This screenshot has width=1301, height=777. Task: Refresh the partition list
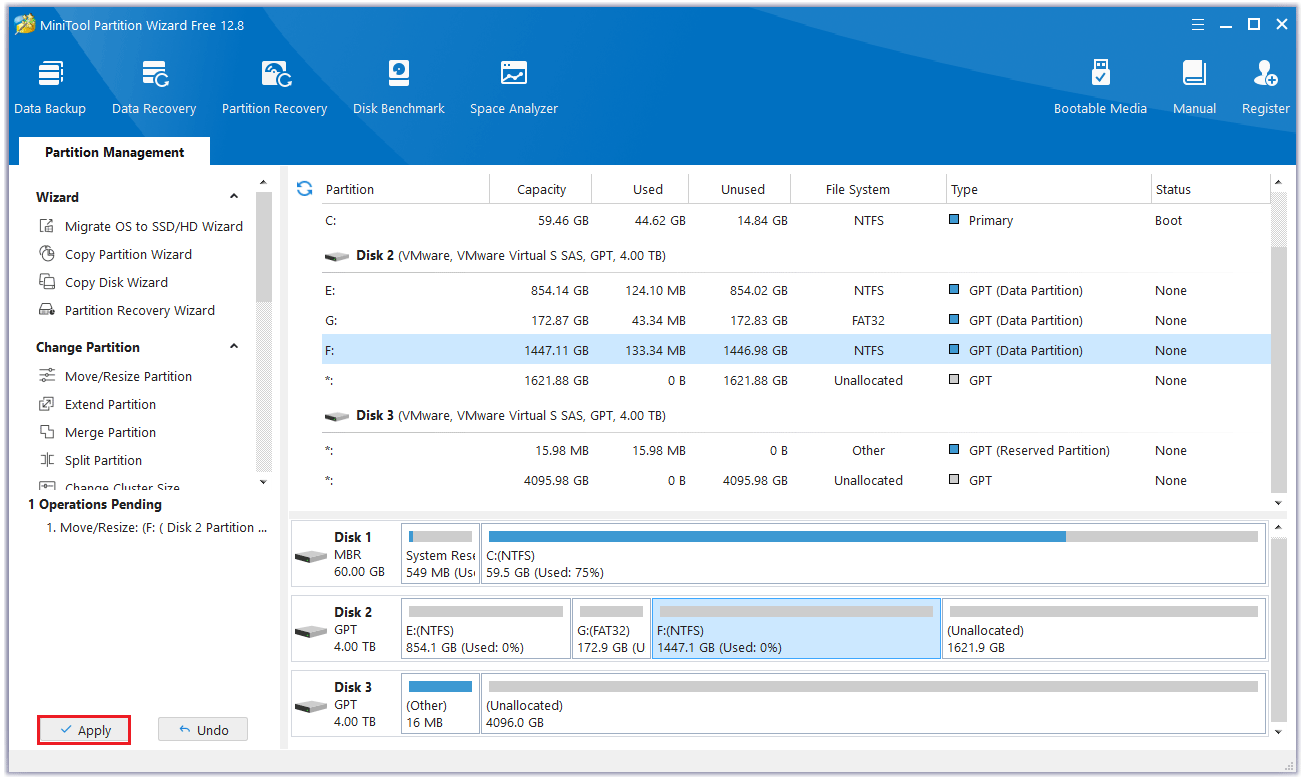coord(305,188)
